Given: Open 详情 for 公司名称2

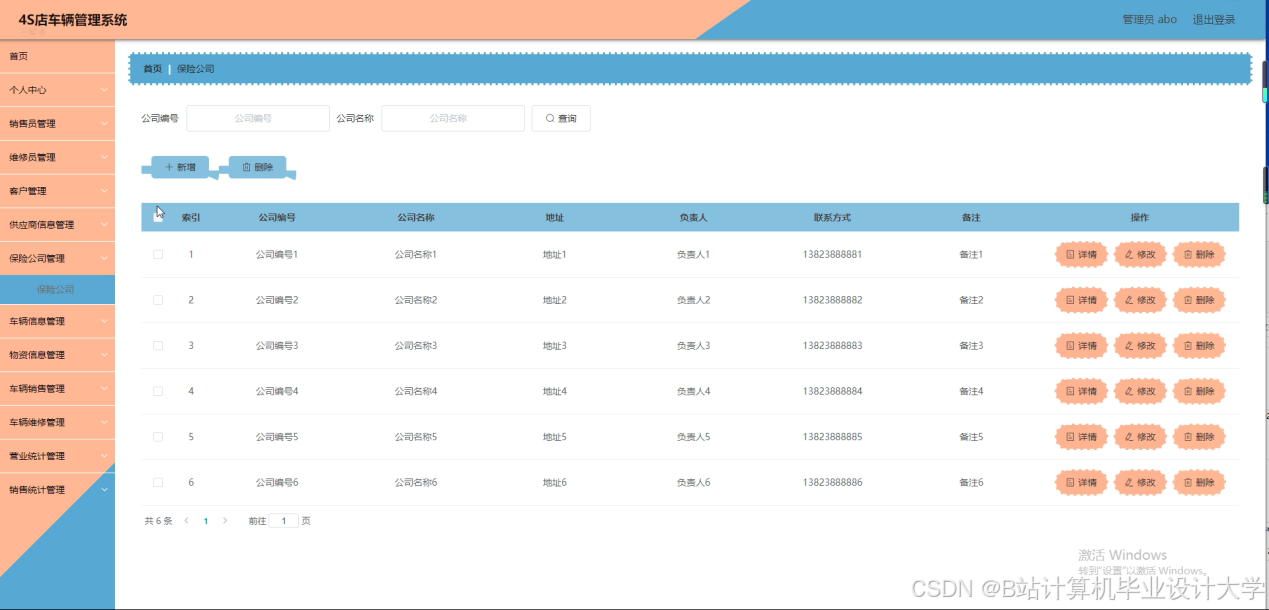Looking at the screenshot, I should pos(1081,300).
